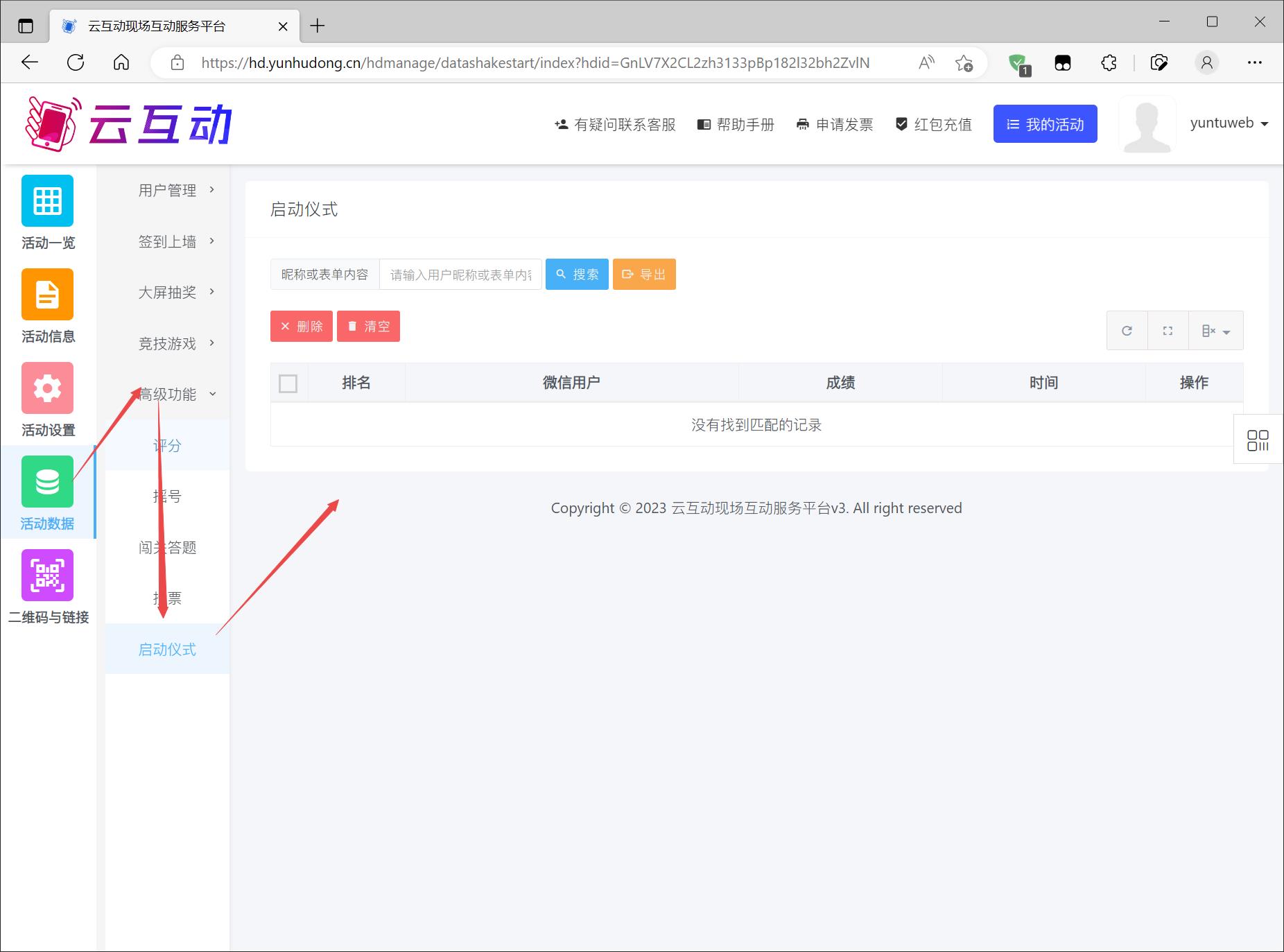Click the orange 活动信息 document icon

pos(47,295)
